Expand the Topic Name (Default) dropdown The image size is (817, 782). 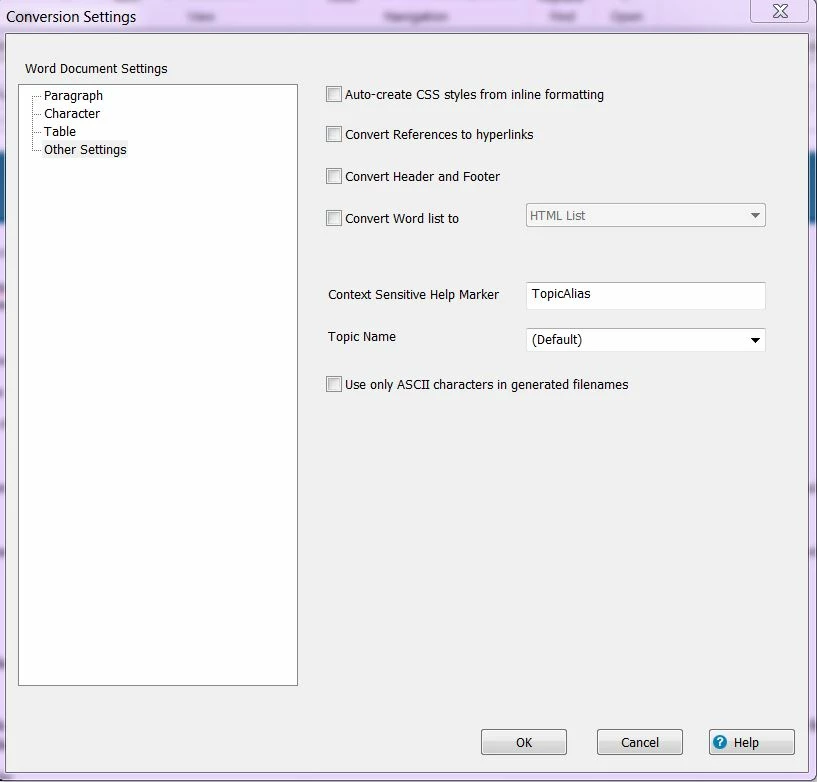coord(646,340)
